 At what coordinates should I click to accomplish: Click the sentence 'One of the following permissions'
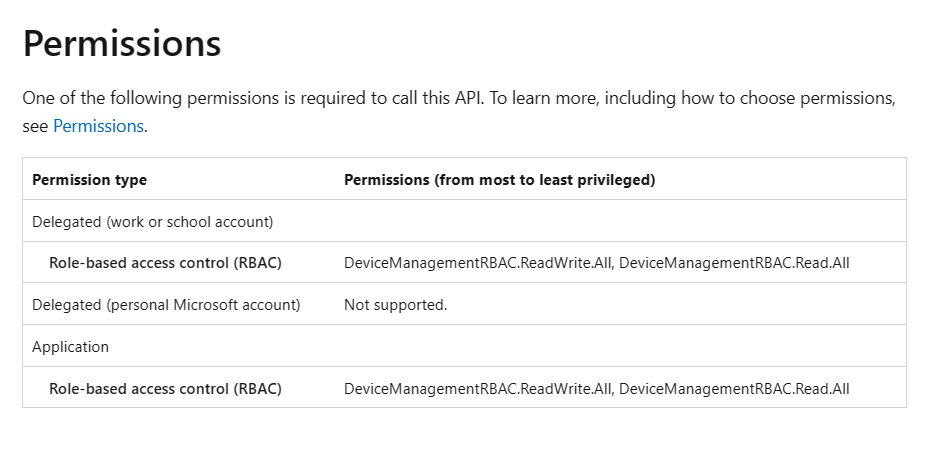click(150, 99)
